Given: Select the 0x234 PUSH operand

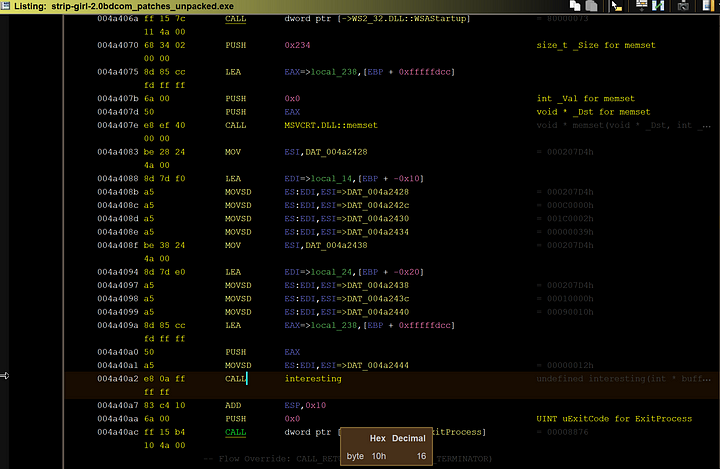Looking at the screenshot, I should tap(297, 45).
